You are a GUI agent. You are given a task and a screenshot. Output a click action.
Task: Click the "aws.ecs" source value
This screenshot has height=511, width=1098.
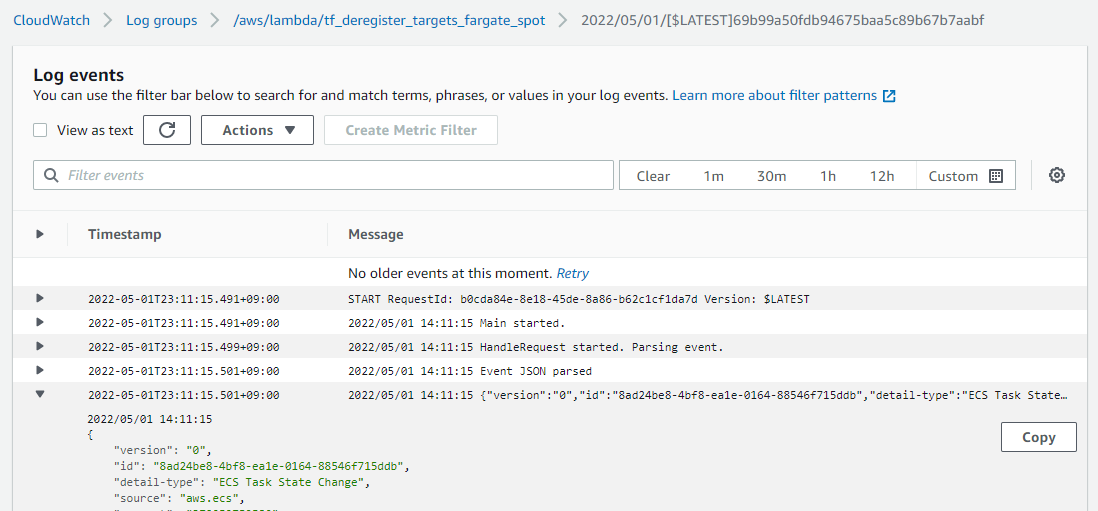coord(207,498)
